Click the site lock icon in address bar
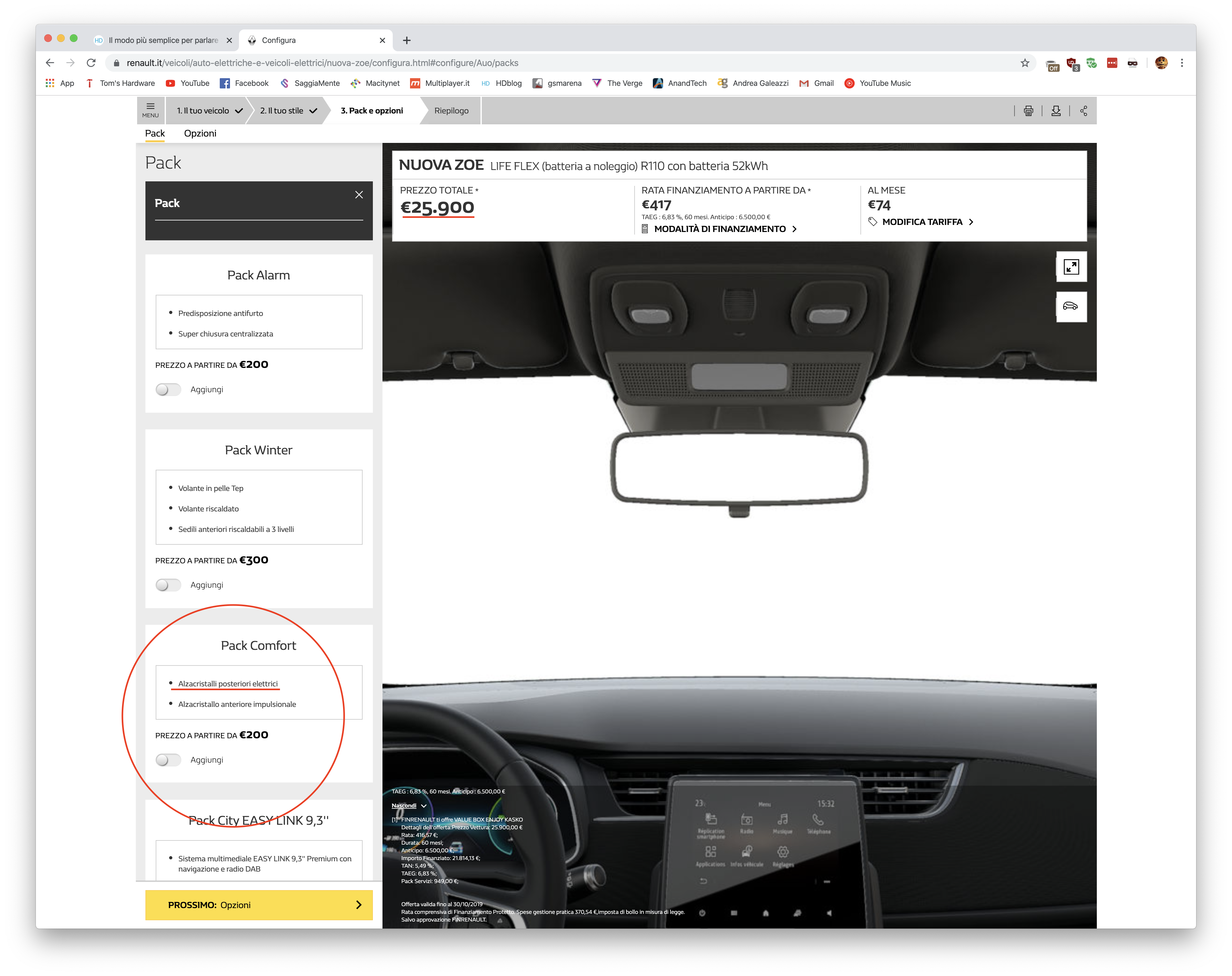Viewport: 1232px width, 976px height. pos(117,63)
